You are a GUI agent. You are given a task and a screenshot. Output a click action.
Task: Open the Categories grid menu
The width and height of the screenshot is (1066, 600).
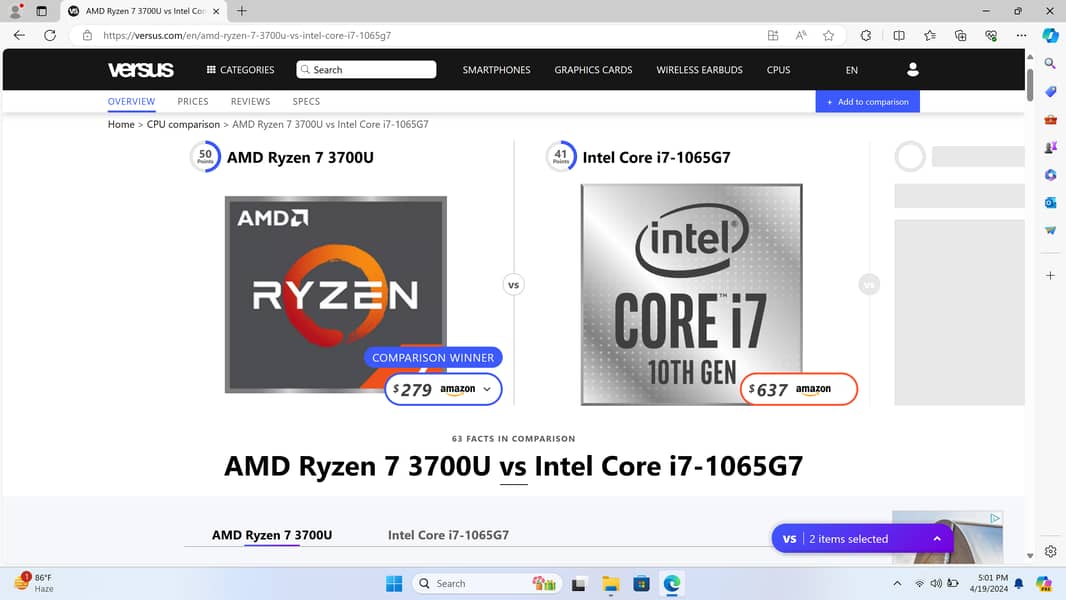[x=241, y=69]
